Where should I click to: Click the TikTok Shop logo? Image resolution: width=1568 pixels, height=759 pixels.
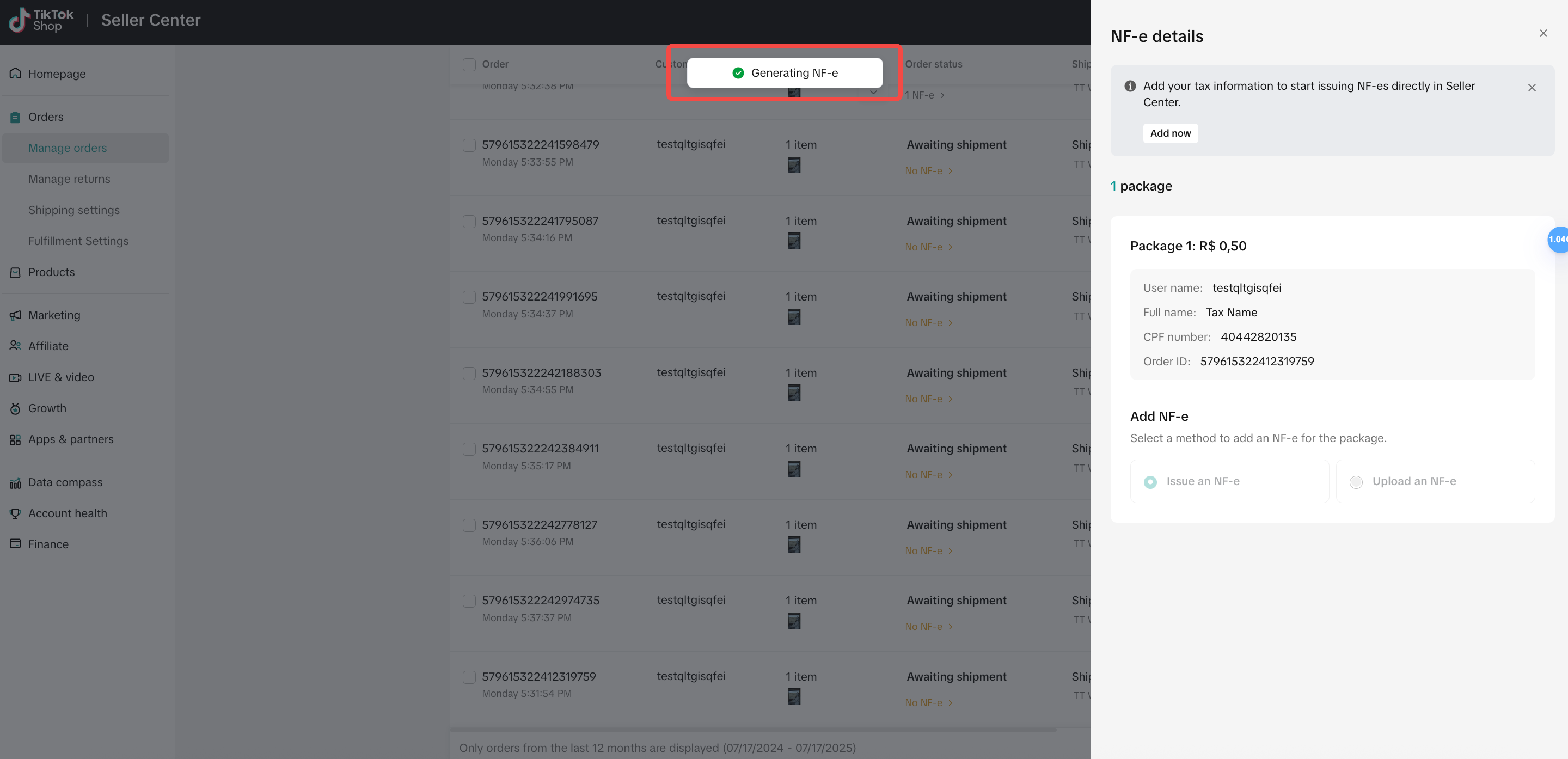[x=41, y=20]
